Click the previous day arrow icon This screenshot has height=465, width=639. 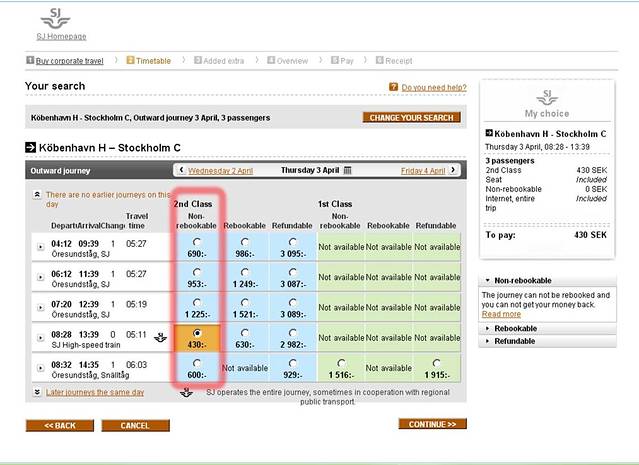pyautogui.click(x=181, y=171)
